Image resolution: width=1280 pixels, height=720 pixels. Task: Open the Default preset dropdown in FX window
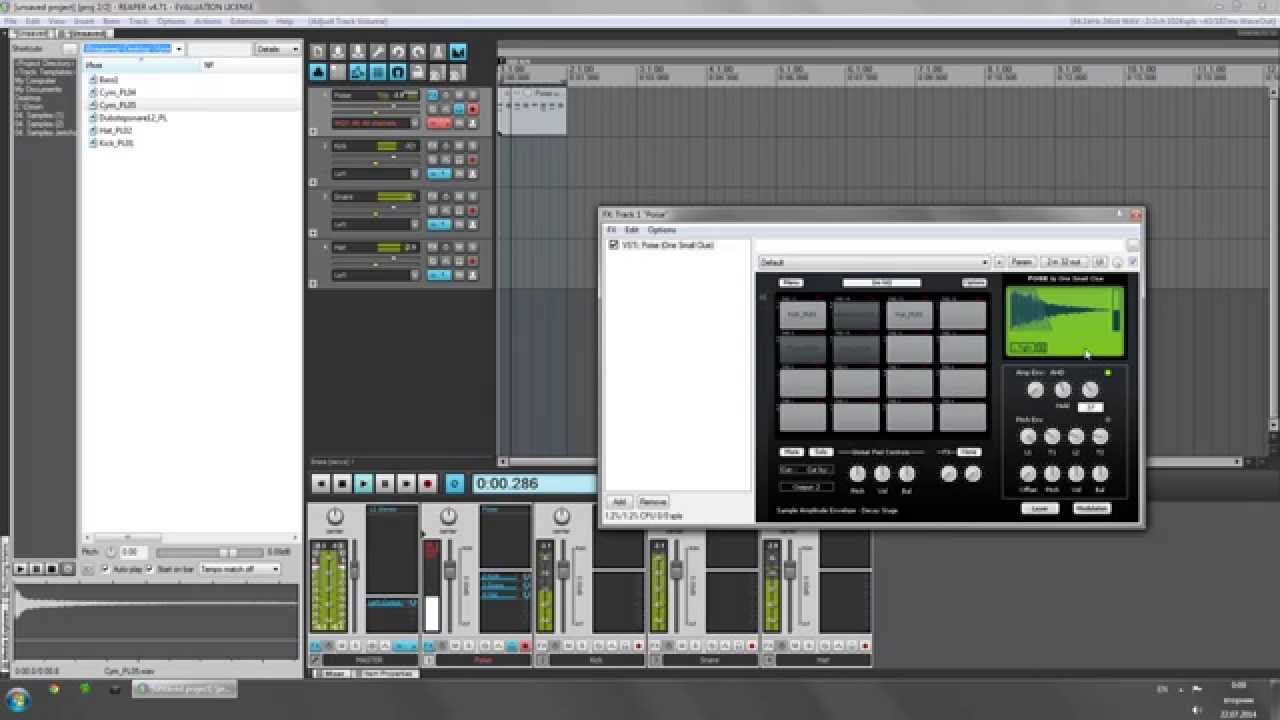click(x=873, y=262)
